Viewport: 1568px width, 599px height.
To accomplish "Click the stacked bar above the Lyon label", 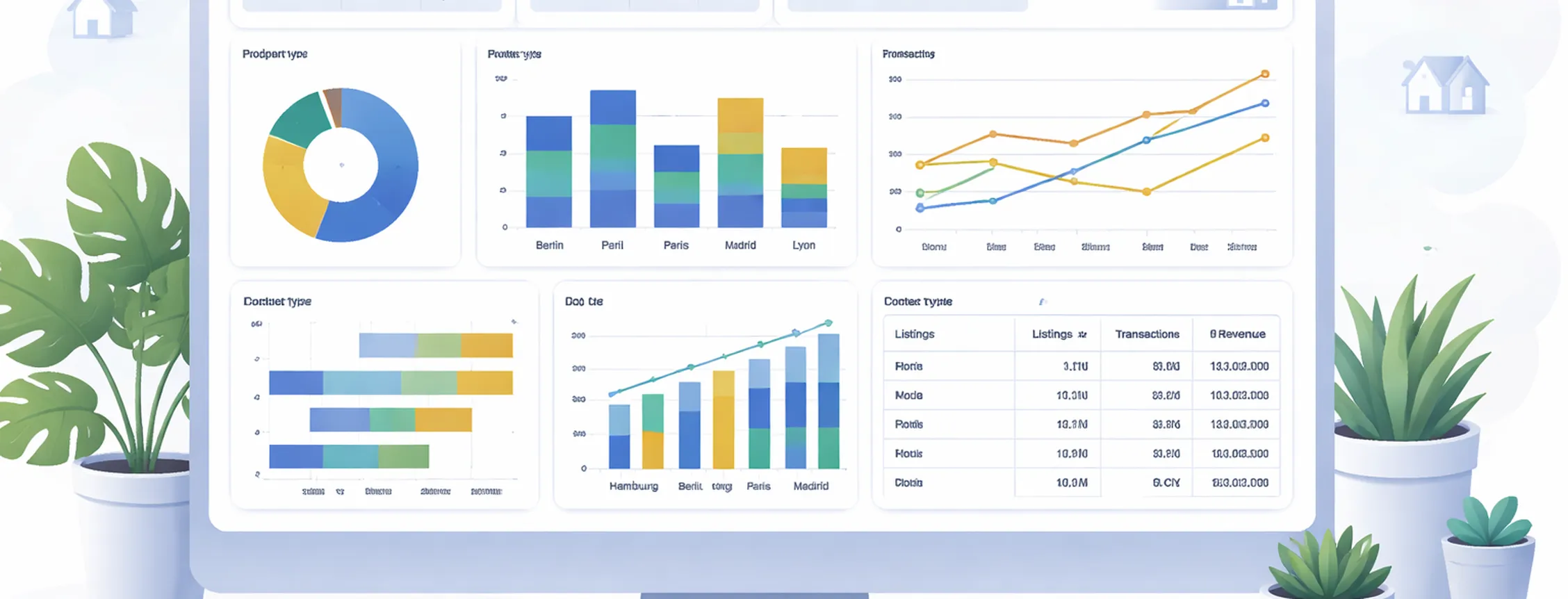I will coord(804,188).
